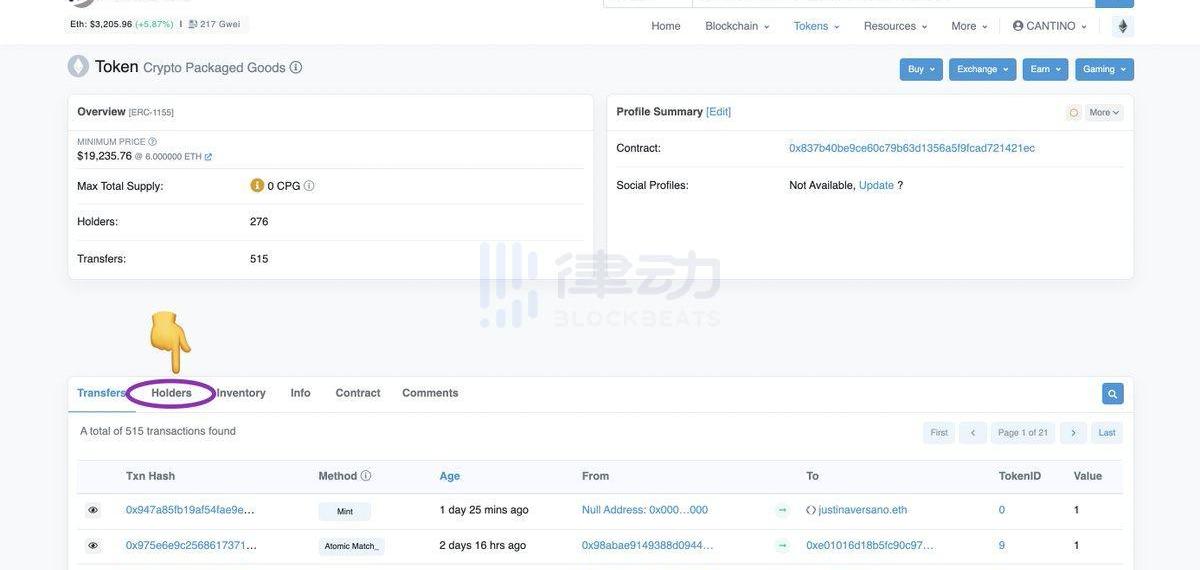Expand the CANTINO account menu

point(1049,26)
